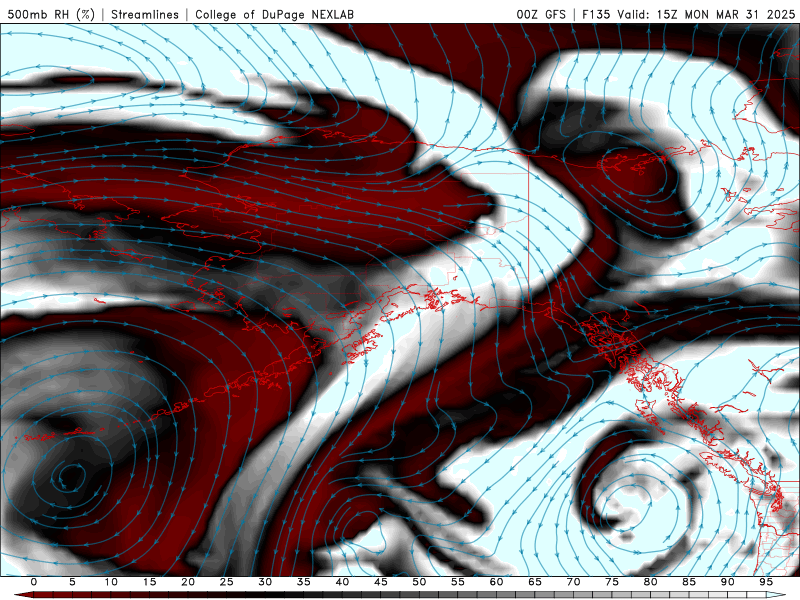Click the "45" colorbar tick label
This screenshot has width=800, height=600.
pos(381,582)
